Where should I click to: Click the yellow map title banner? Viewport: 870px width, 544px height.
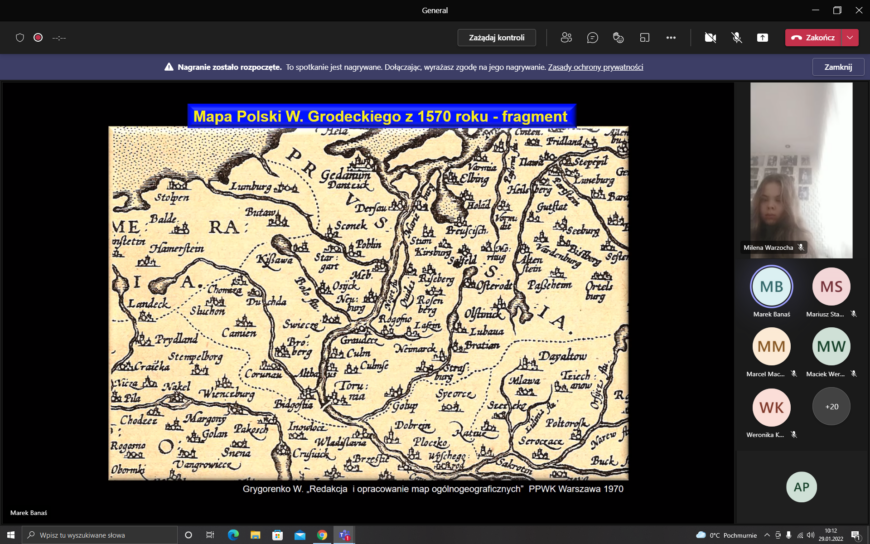pos(381,116)
